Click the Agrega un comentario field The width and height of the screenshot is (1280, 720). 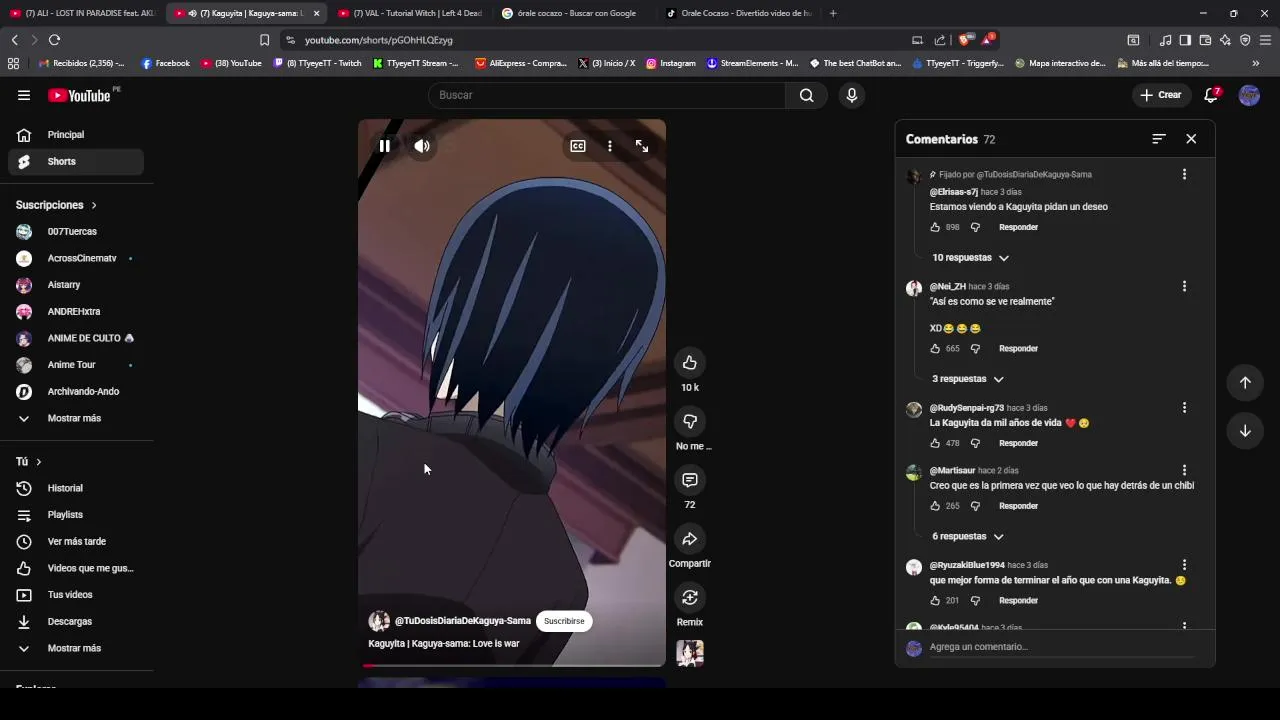click(x=1062, y=647)
